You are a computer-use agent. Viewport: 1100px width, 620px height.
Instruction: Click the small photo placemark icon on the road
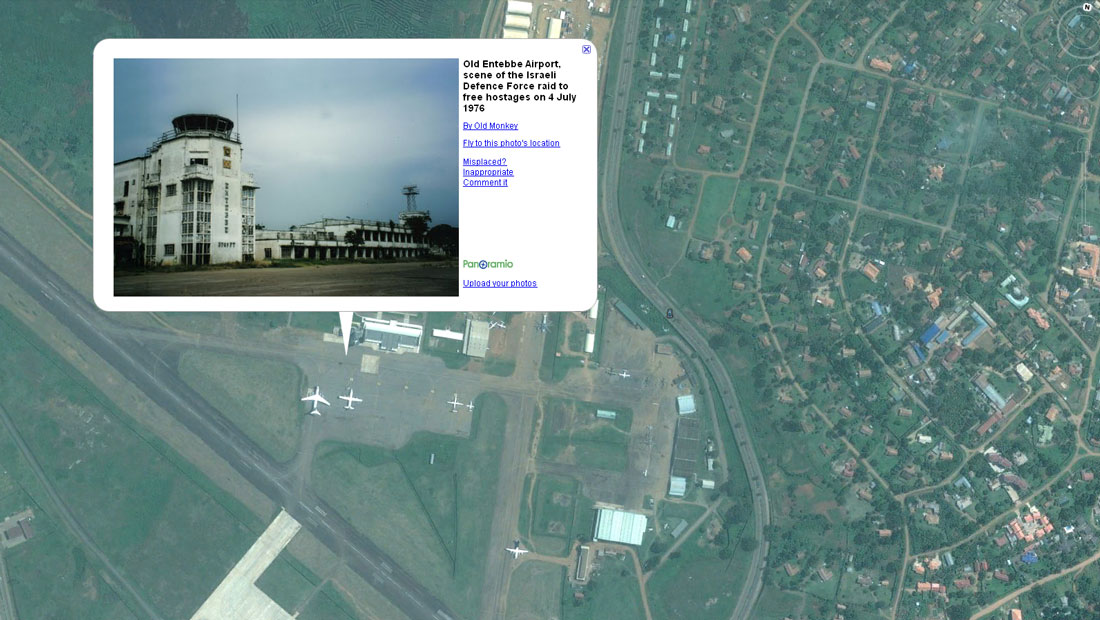(x=669, y=314)
